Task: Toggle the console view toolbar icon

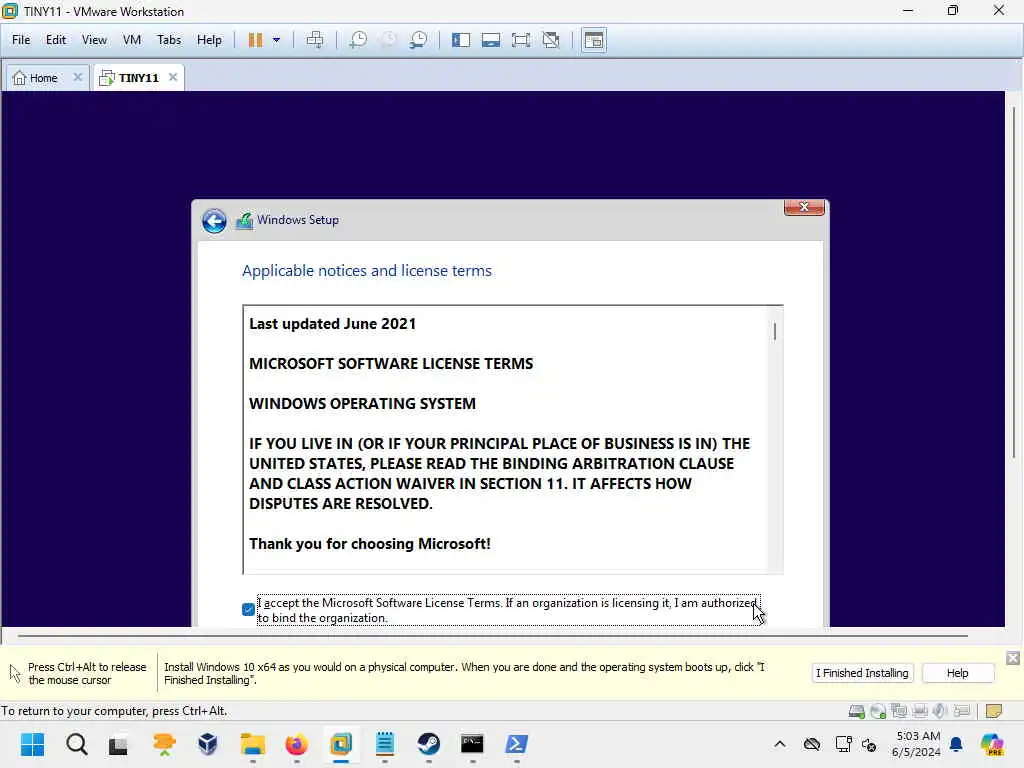Action: click(594, 40)
